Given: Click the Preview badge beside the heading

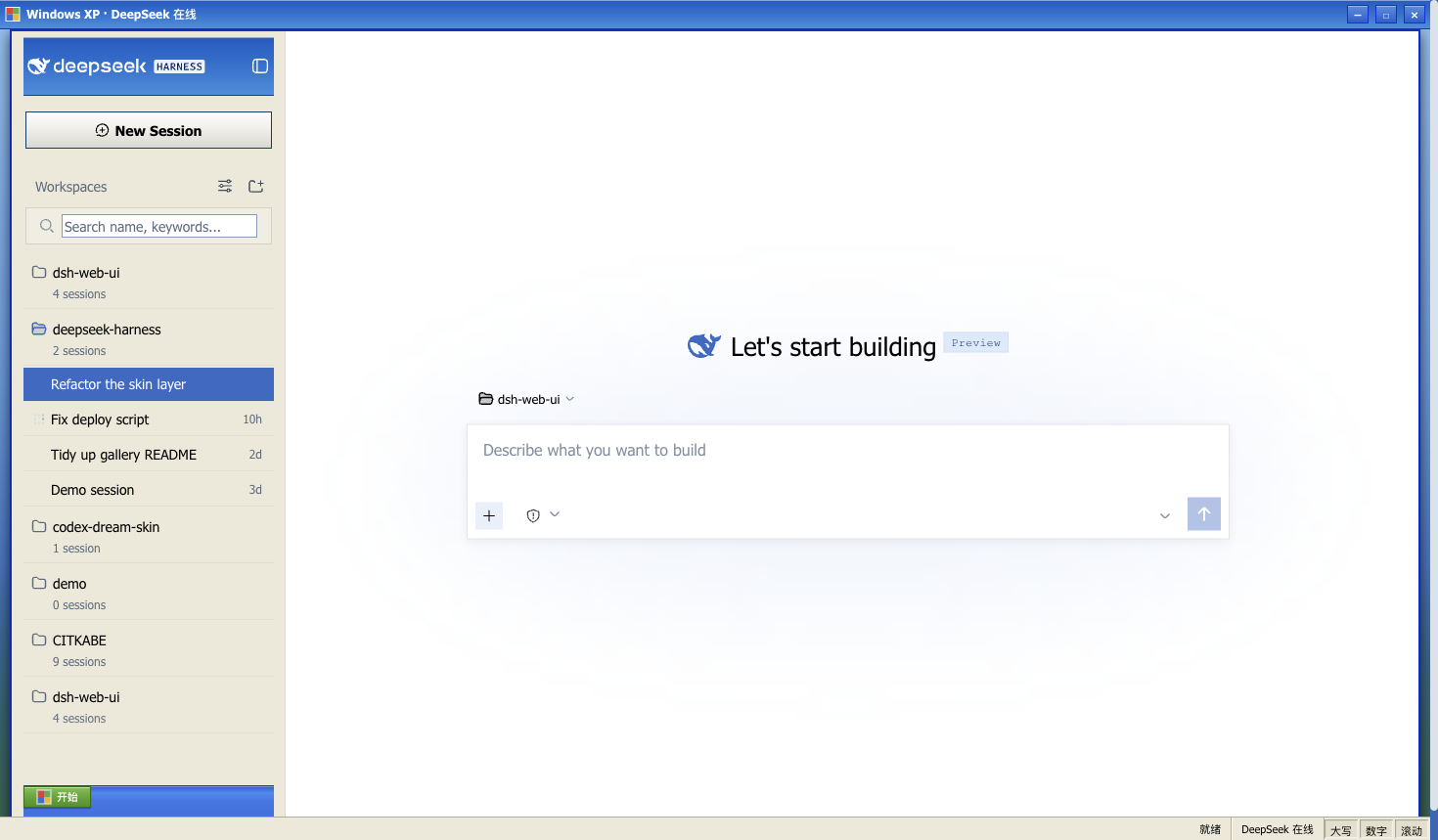Looking at the screenshot, I should tap(976, 342).
